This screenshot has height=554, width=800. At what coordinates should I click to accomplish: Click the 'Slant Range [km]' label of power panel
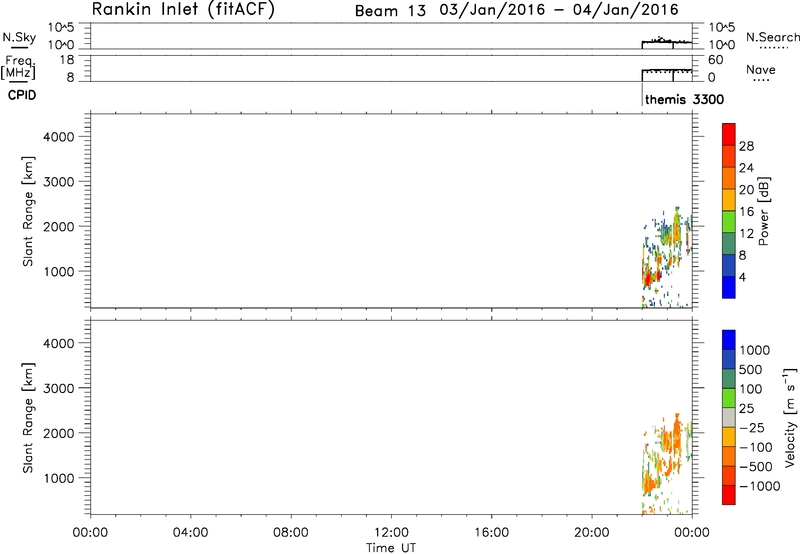click(x=28, y=211)
